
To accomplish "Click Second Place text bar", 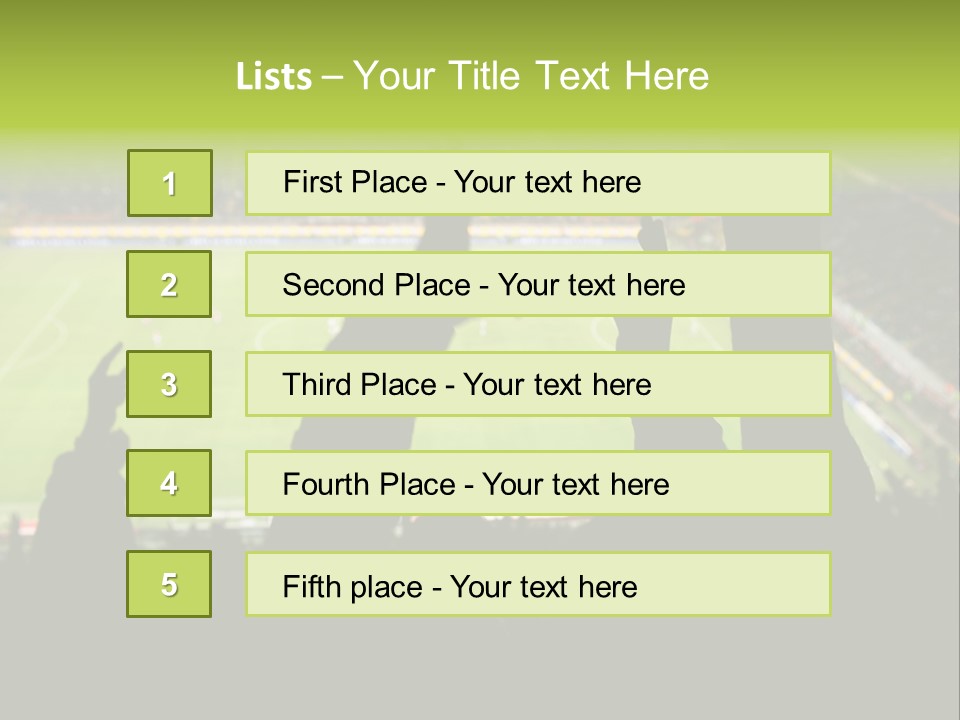I will [538, 284].
